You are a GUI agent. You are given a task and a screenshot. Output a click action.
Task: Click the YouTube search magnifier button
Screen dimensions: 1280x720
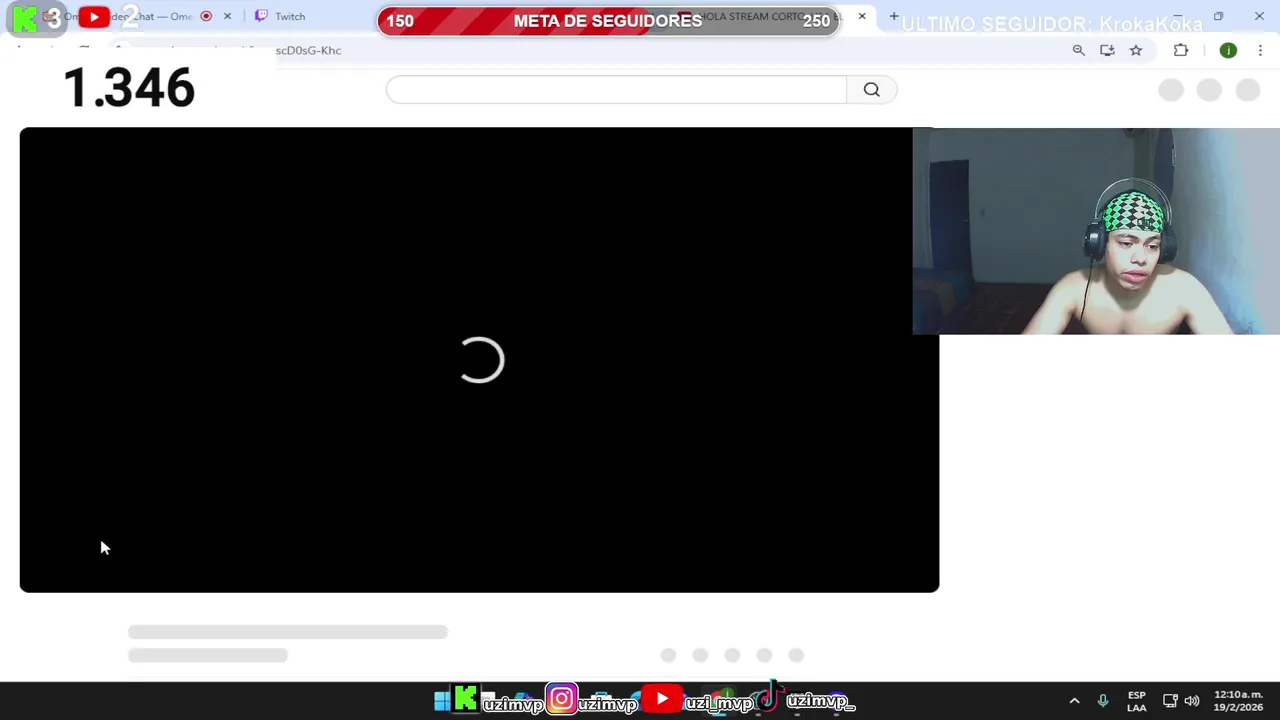(x=872, y=90)
